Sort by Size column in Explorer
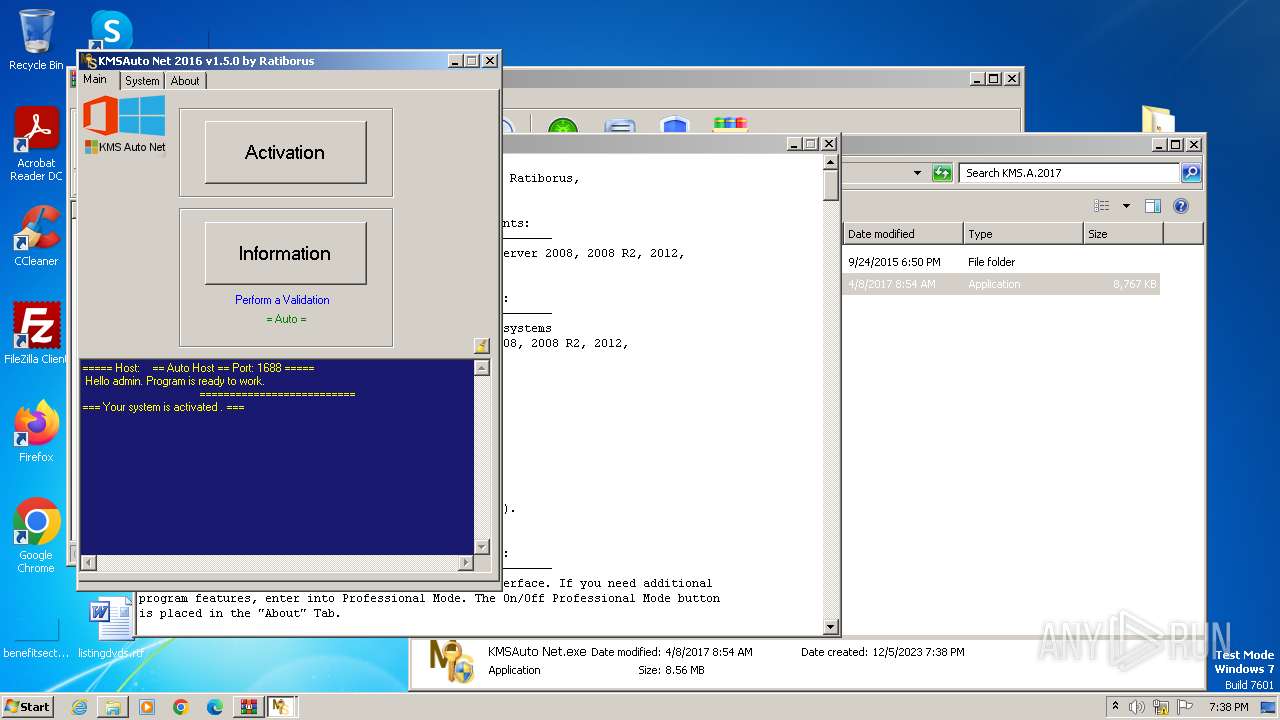Image resolution: width=1280 pixels, height=720 pixels. (x=1123, y=234)
